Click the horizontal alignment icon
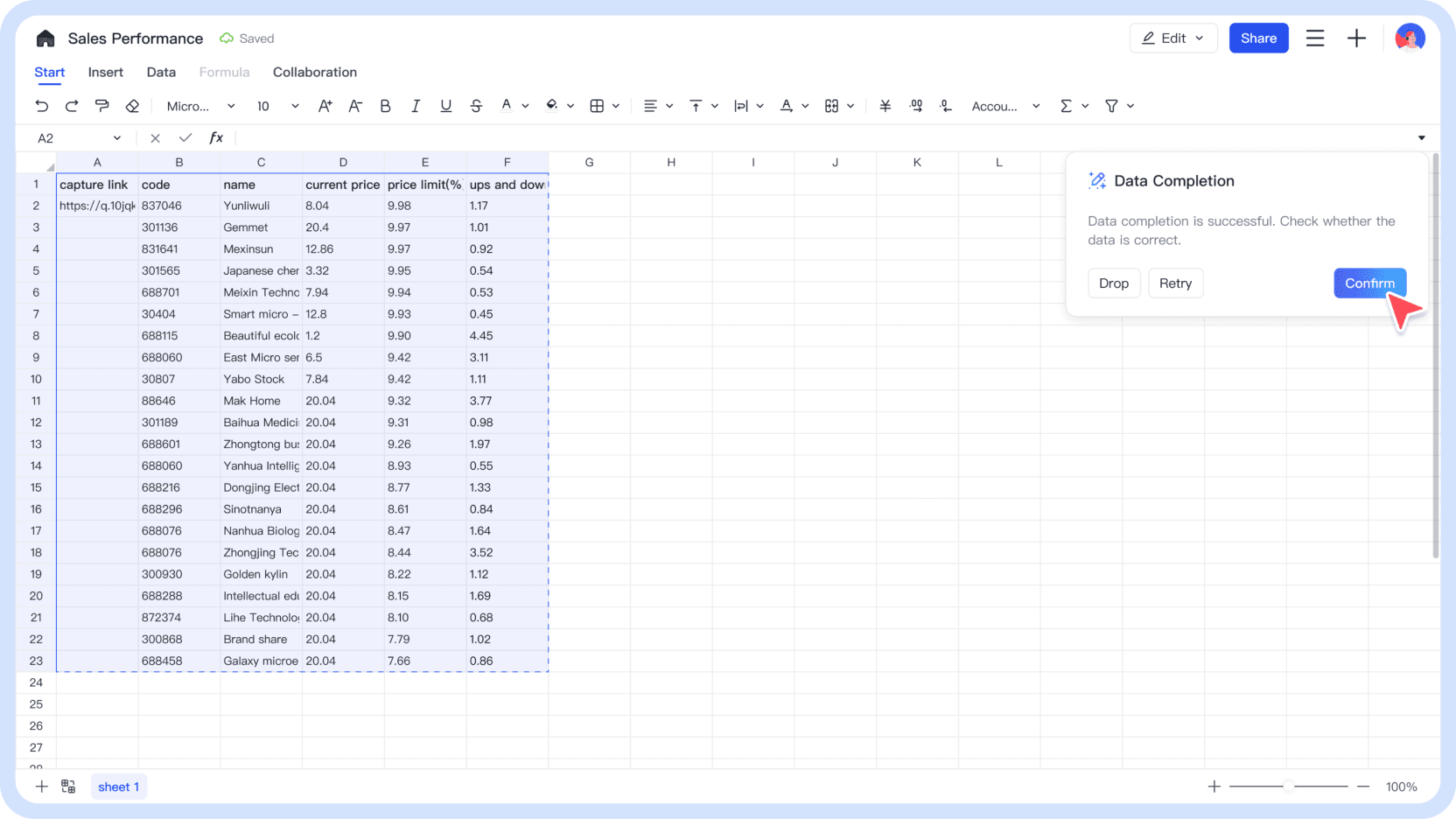The width and height of the screenshot is (1456, 819). coord(650,106)
